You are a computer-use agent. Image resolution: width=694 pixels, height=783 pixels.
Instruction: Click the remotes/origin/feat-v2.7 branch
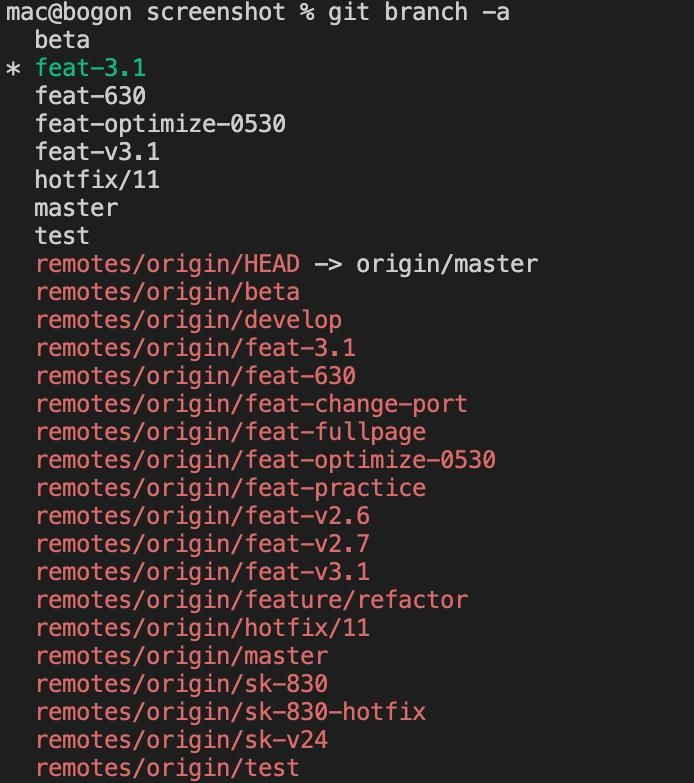pyautogui.click(x=202, y=544)
